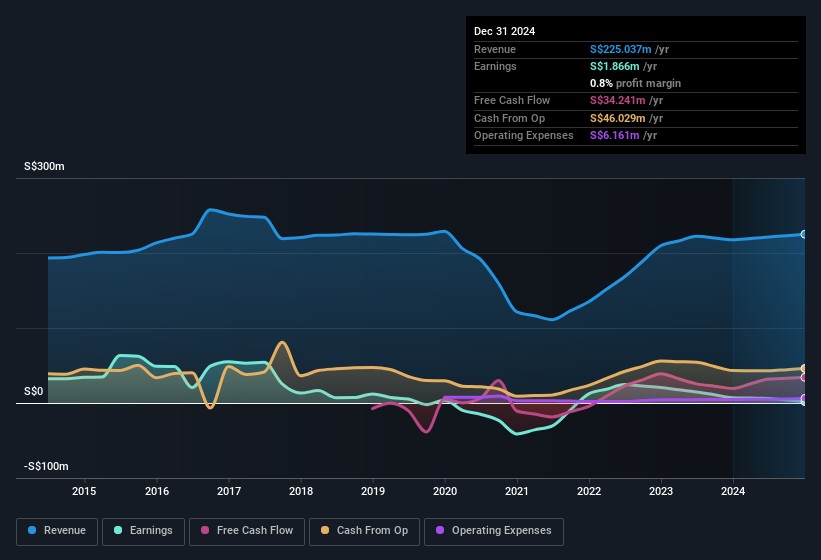This screenshot has height=560, width=821.
Task: Click the Operating Expenses legend button
Action: tap(494, 530)
